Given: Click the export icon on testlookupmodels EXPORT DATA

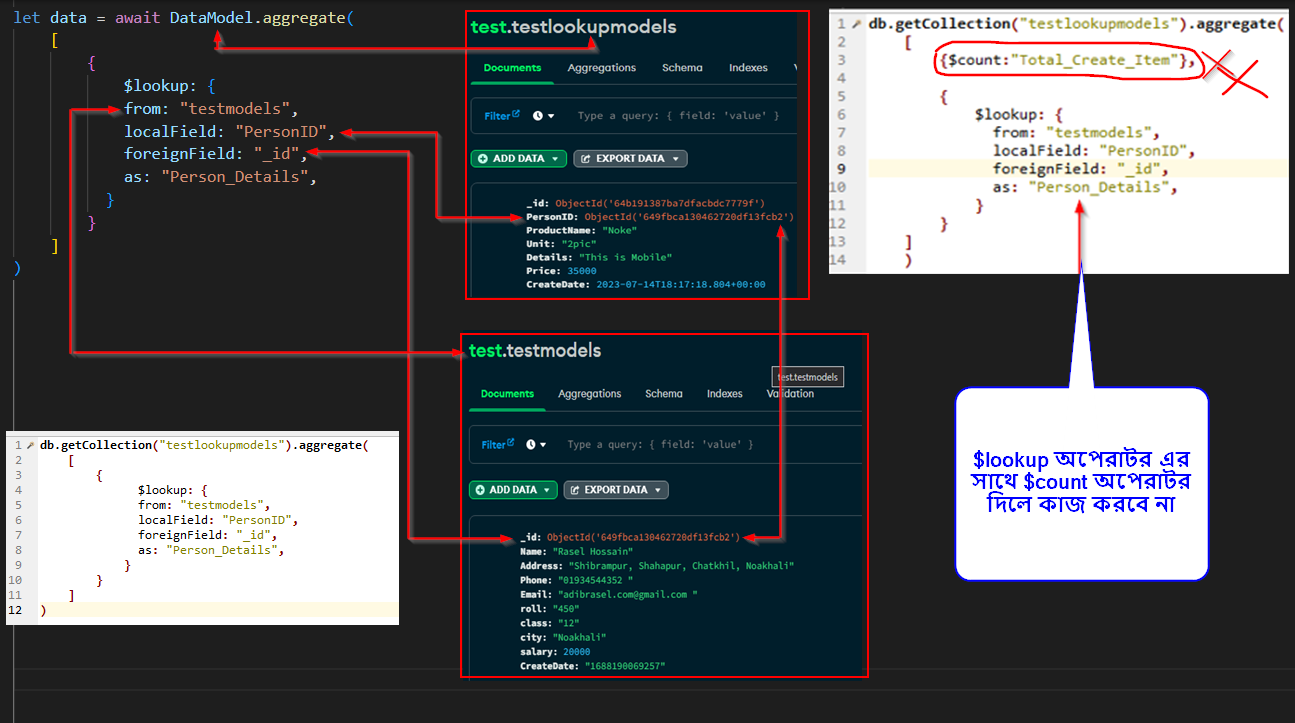Looking at the screenshot, I should click(x=586, y=159).
